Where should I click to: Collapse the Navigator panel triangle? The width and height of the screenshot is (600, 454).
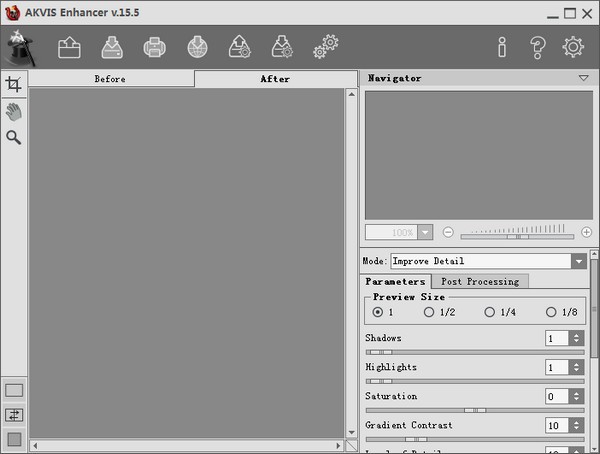(x=584, y=78)
